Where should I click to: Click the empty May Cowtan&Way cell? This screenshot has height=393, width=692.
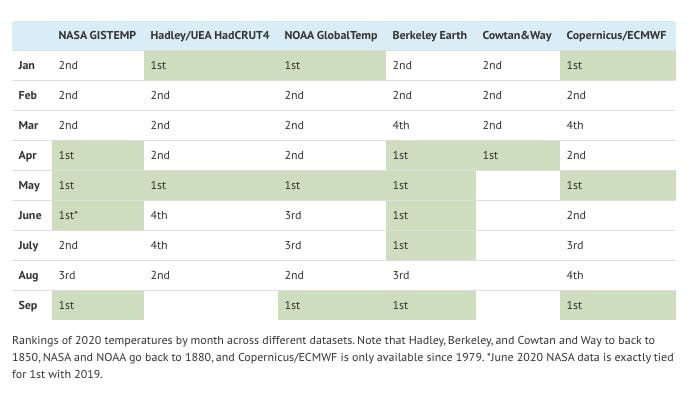click(x=518, y=185)
